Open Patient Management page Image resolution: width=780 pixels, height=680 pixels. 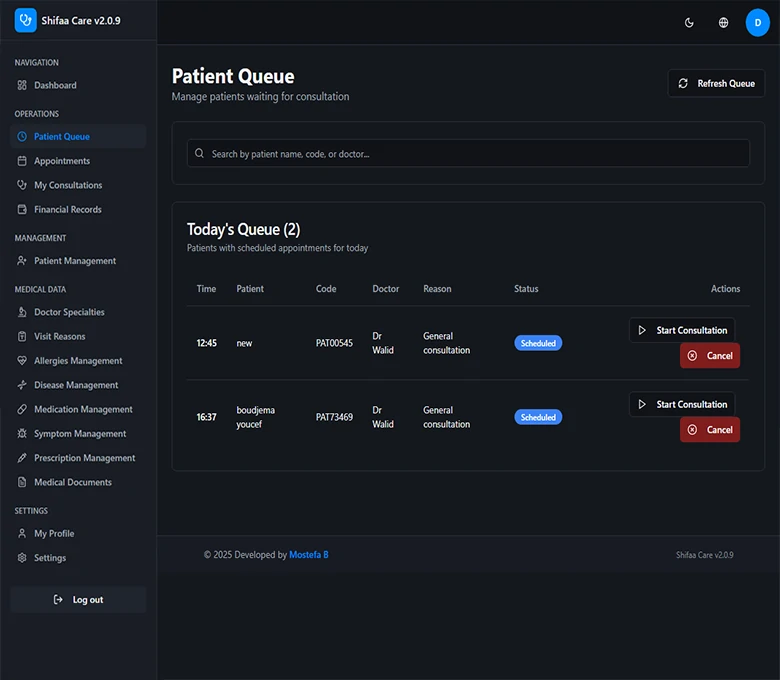78,261
